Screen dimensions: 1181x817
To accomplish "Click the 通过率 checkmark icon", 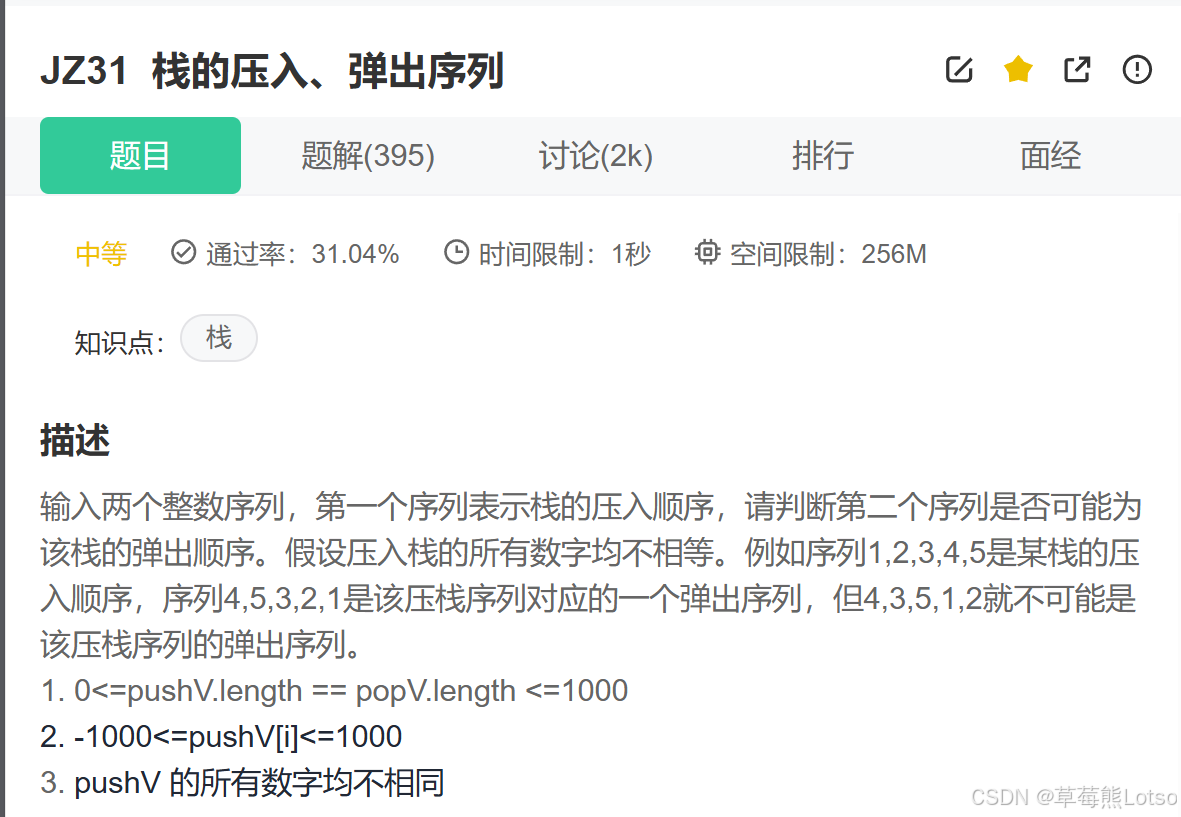I will pyautogui.click(x=183, y=252).
